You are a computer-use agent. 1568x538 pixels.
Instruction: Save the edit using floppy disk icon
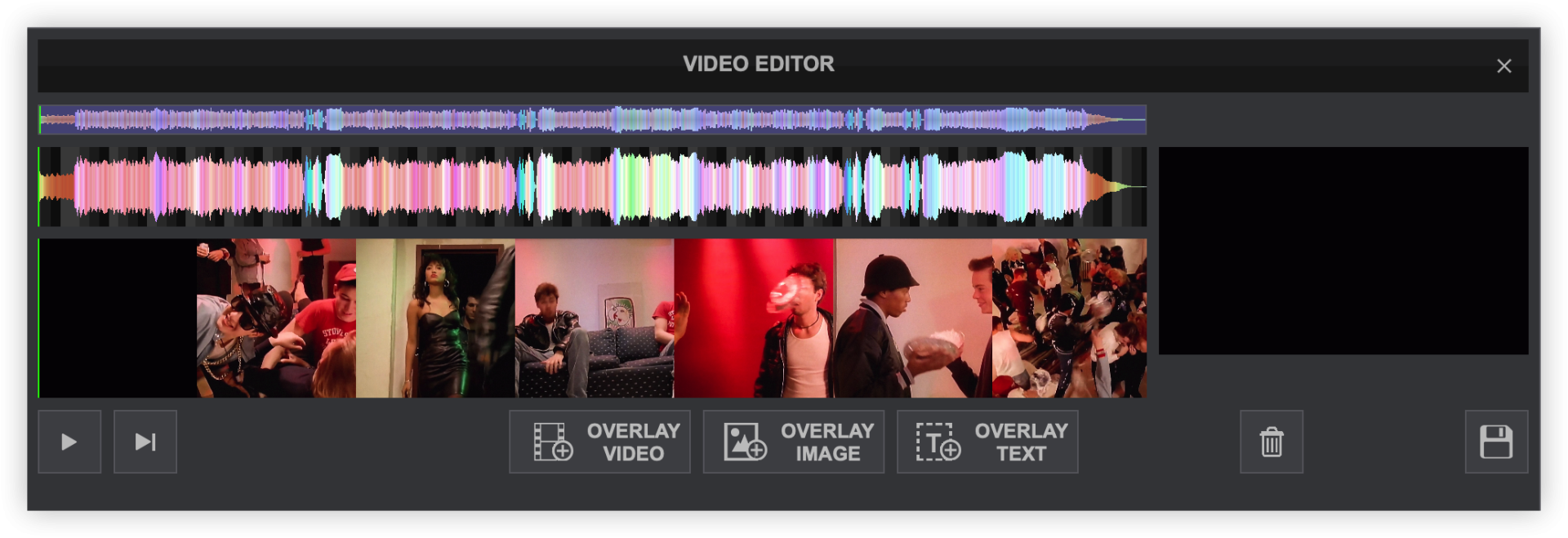(1495, 442)
